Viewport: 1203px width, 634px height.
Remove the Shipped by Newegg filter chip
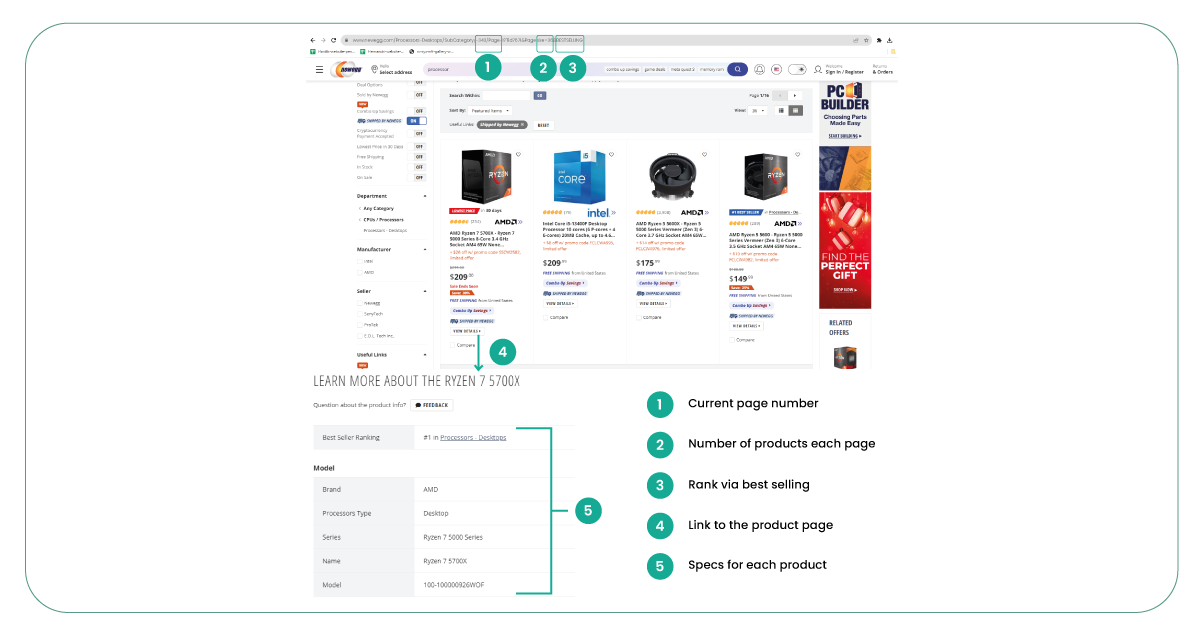[522, 125]
